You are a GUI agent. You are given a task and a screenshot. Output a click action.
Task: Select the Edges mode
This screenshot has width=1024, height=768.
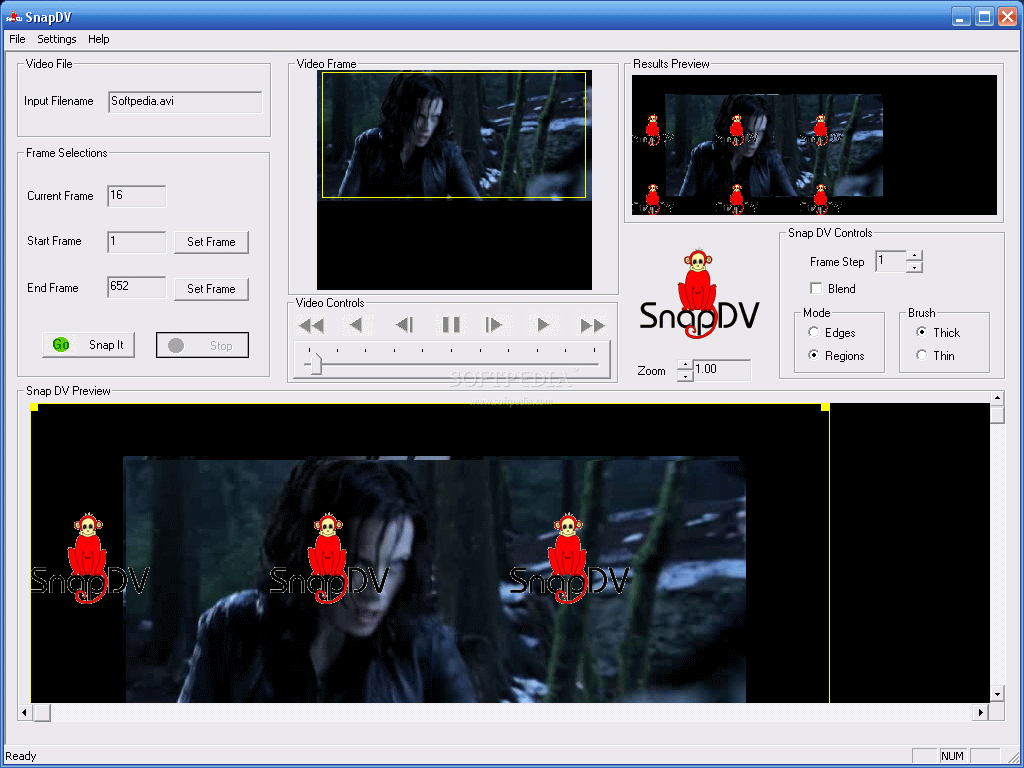coord(814,332)
